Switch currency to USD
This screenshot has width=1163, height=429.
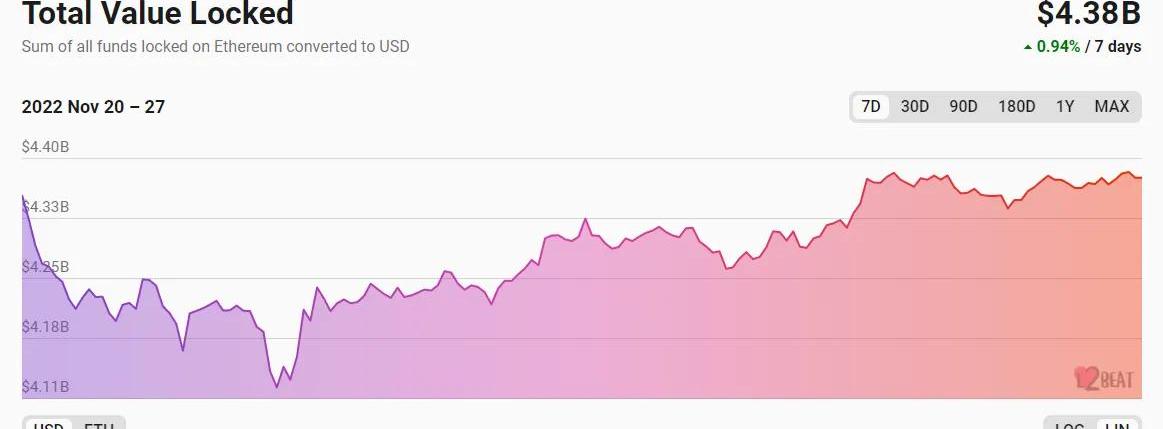click(x=48, y=425)
